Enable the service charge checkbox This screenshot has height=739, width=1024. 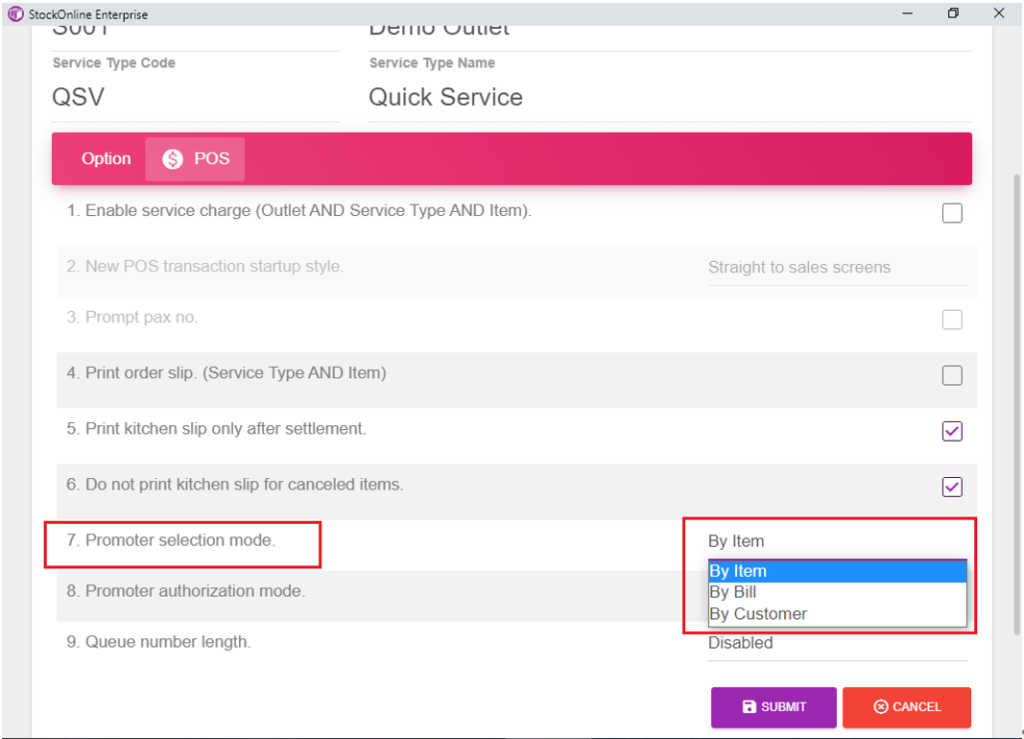pyautogui.click(x=952, y=213)
